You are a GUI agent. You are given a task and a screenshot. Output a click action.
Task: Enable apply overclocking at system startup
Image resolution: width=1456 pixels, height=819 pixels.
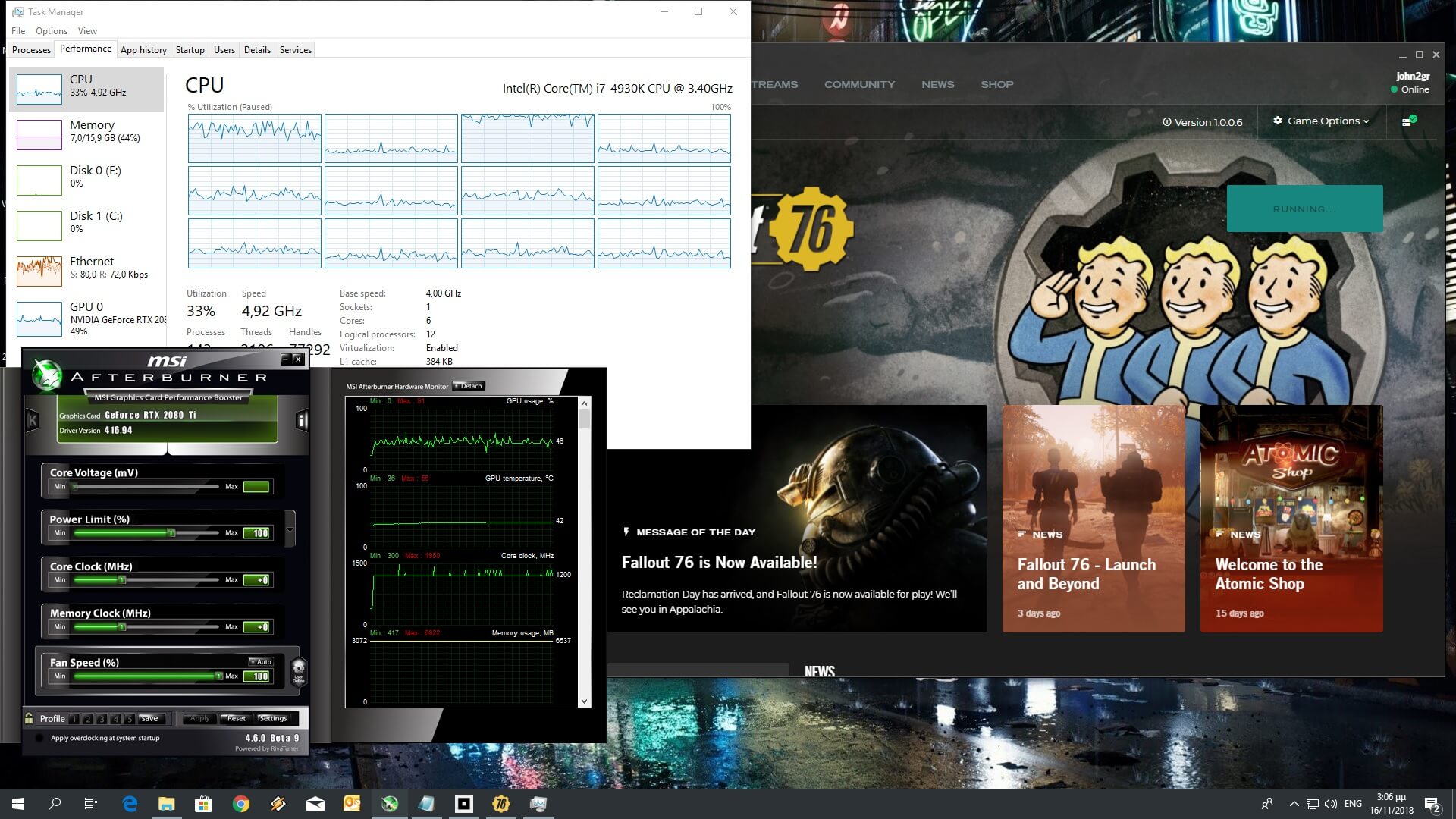(x=40, y=738)
